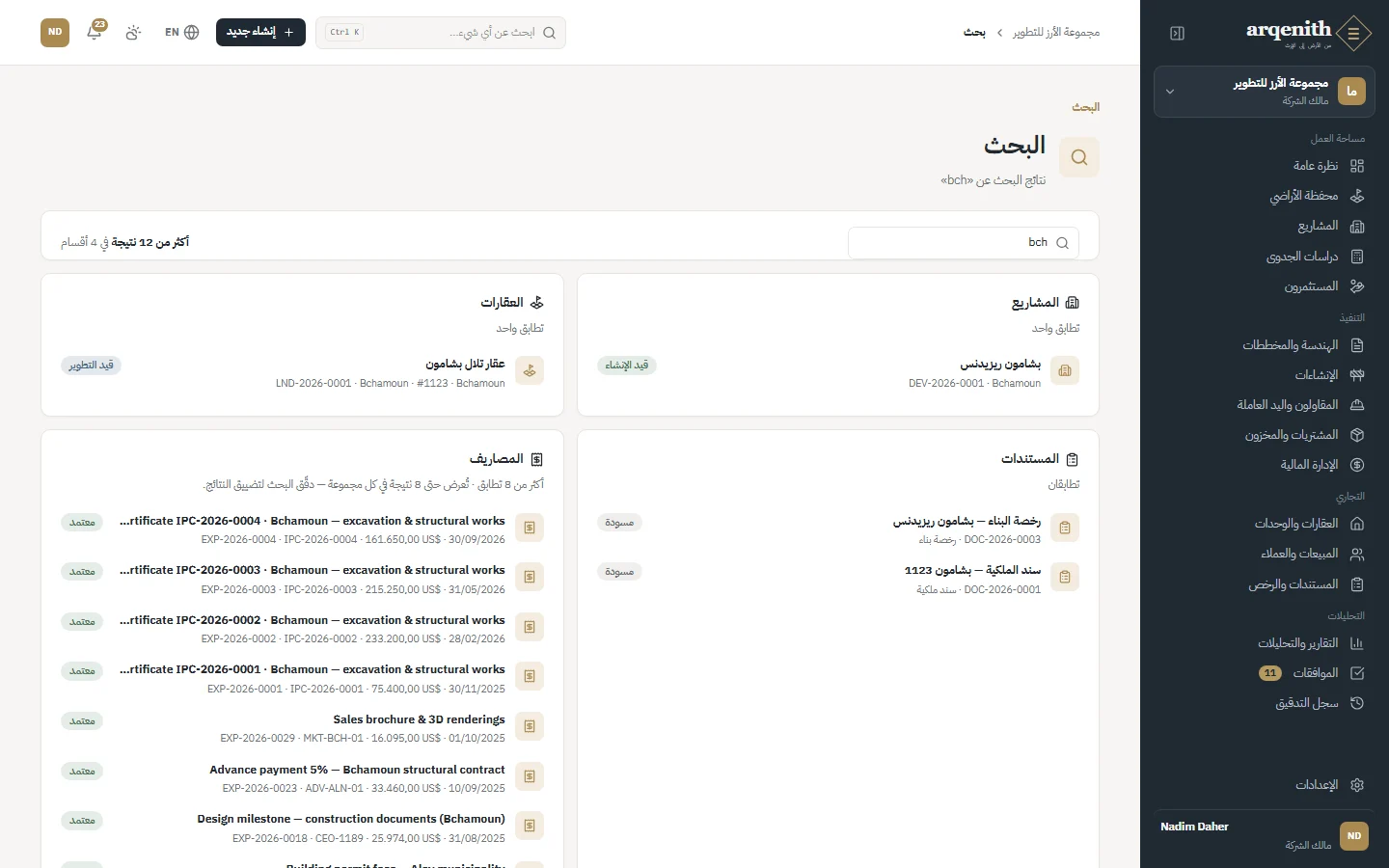
Task: Click مجموعة الأرز للتطوير breadcrumb link
Action: (1056, 33)
